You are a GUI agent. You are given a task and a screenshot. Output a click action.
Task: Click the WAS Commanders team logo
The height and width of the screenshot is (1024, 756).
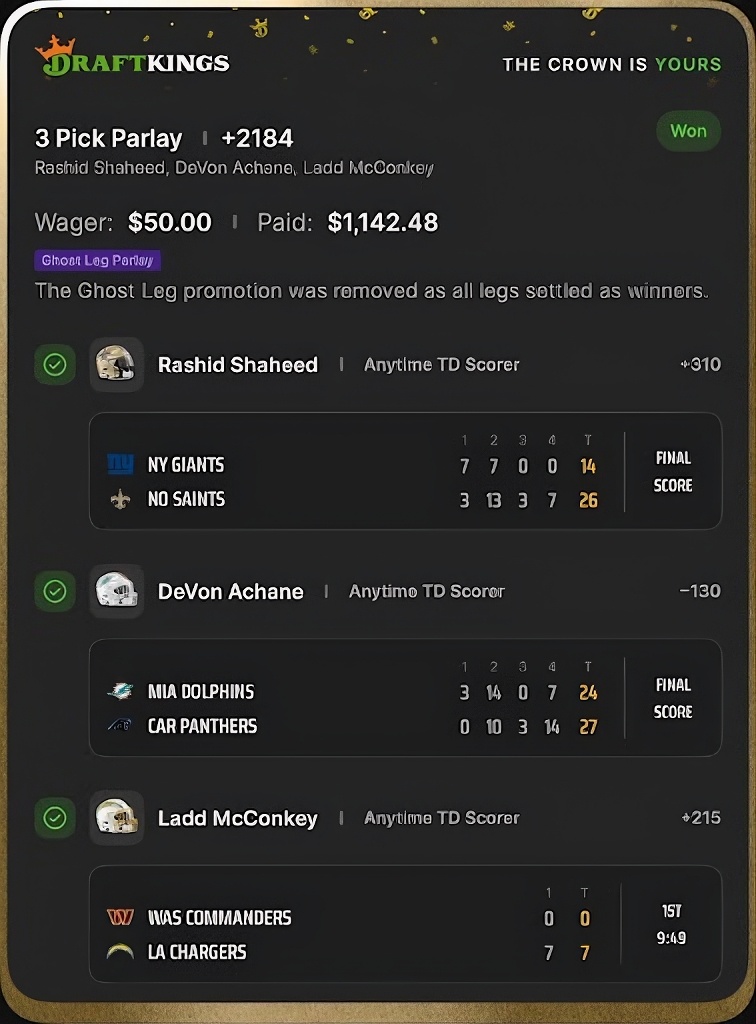point(120,918)
